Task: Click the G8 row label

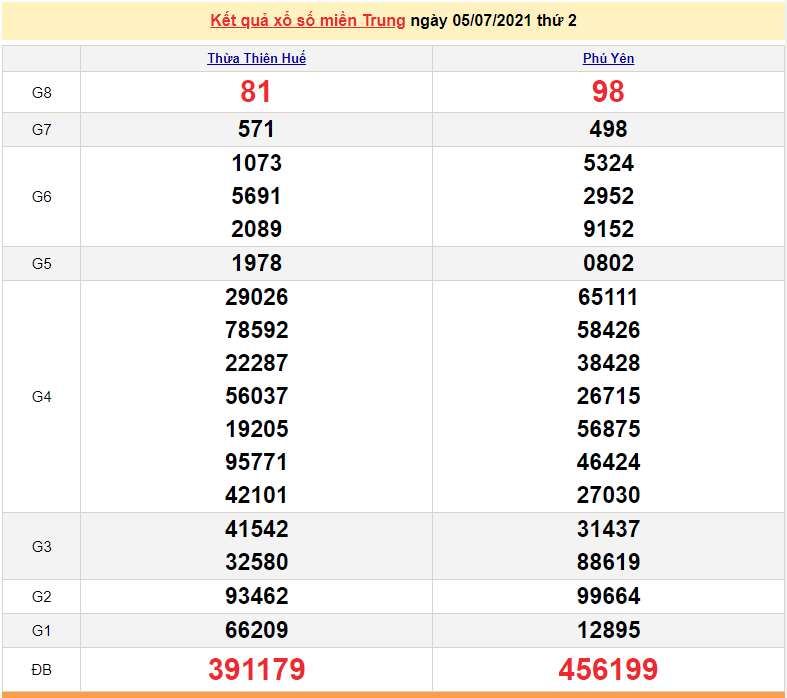Action: [x=41, y=92]
